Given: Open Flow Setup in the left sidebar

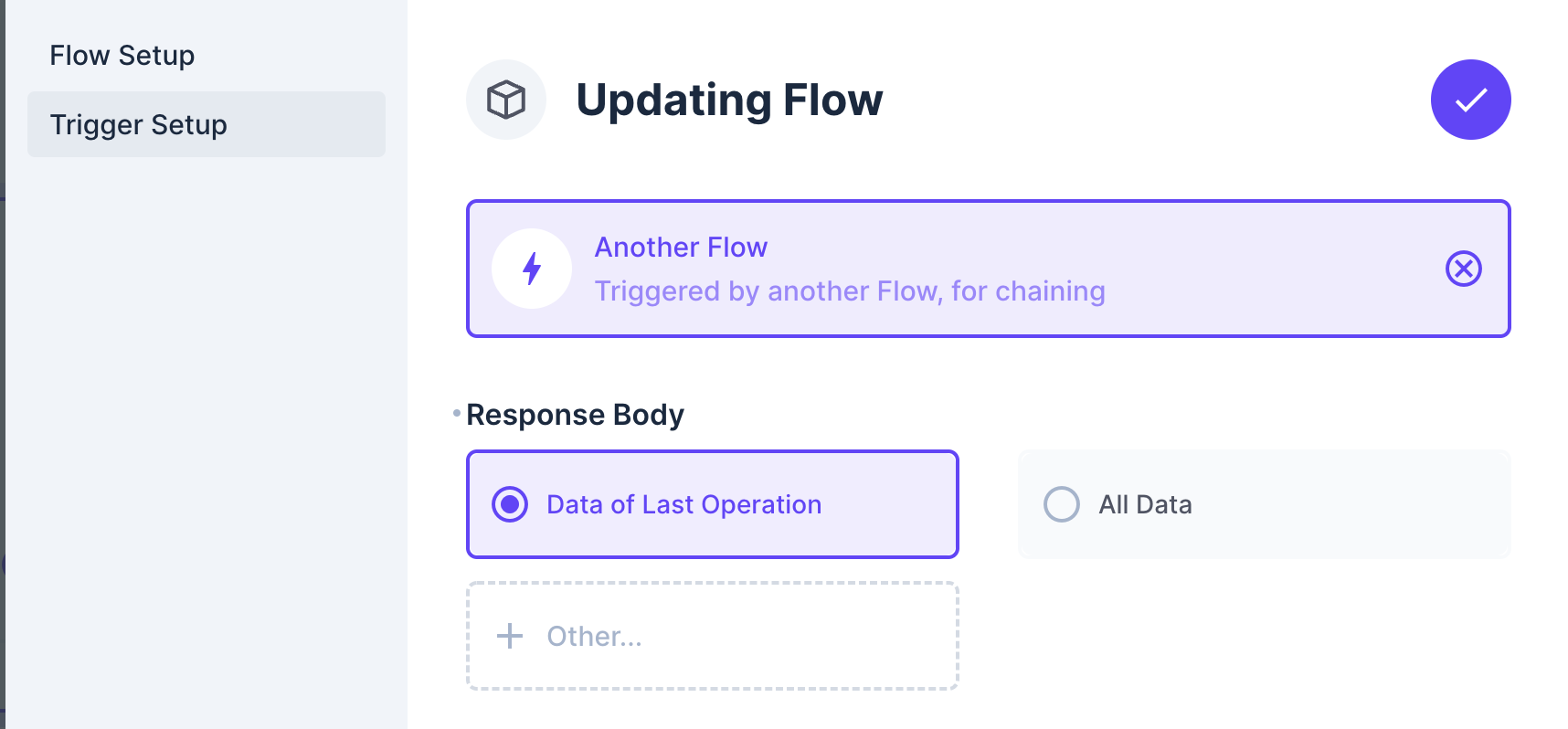Looking at the screenshot, I should pyautogui.click(x=122, y=55).
